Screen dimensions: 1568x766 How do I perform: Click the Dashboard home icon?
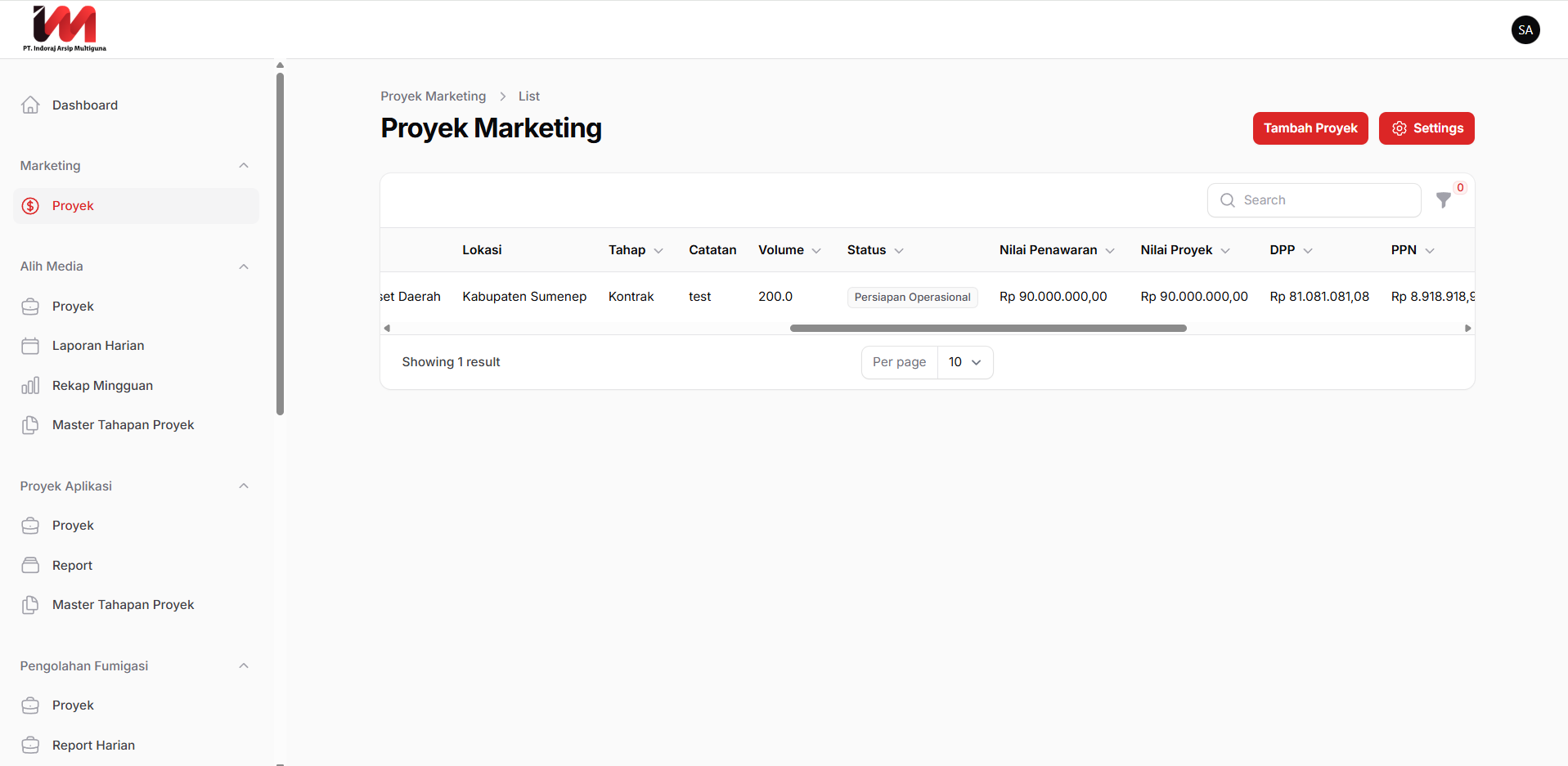[30, 105]
